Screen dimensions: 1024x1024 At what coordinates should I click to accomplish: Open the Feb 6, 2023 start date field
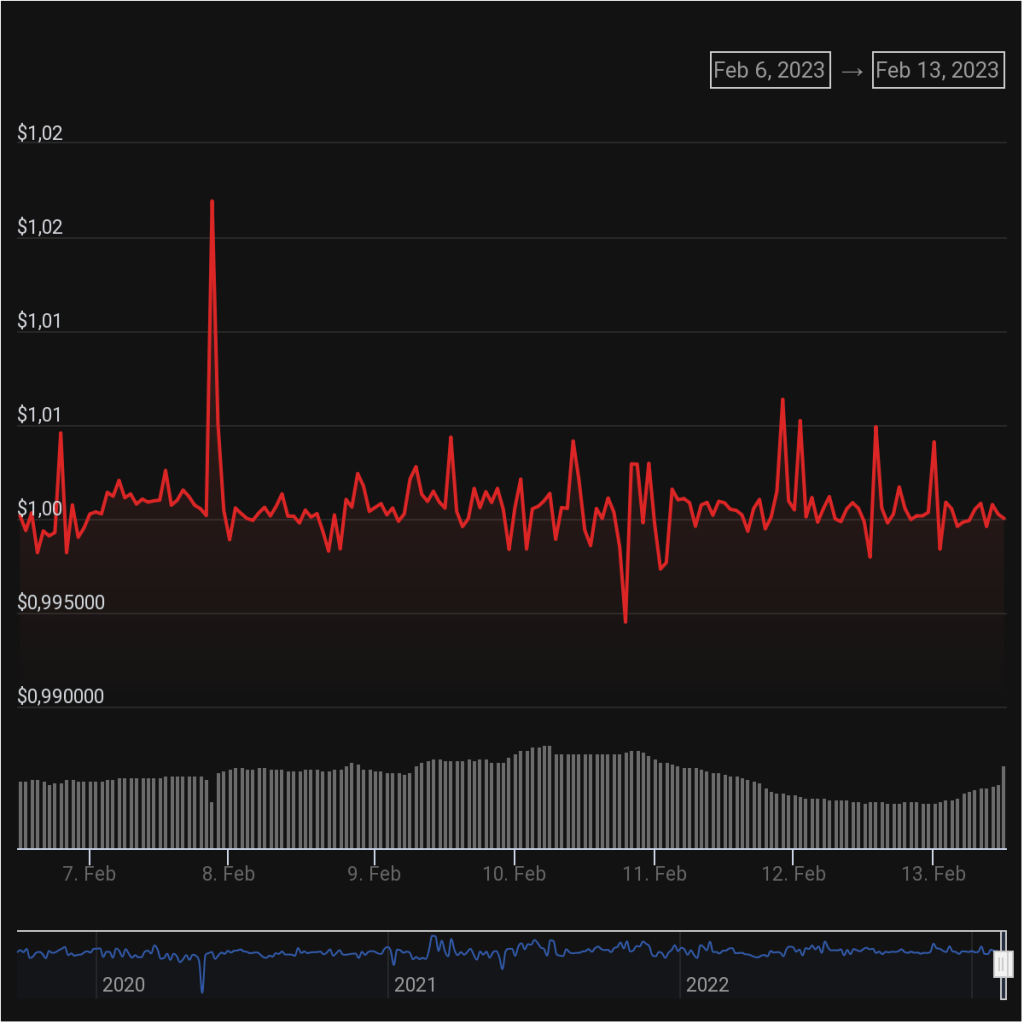pos(770,70)
